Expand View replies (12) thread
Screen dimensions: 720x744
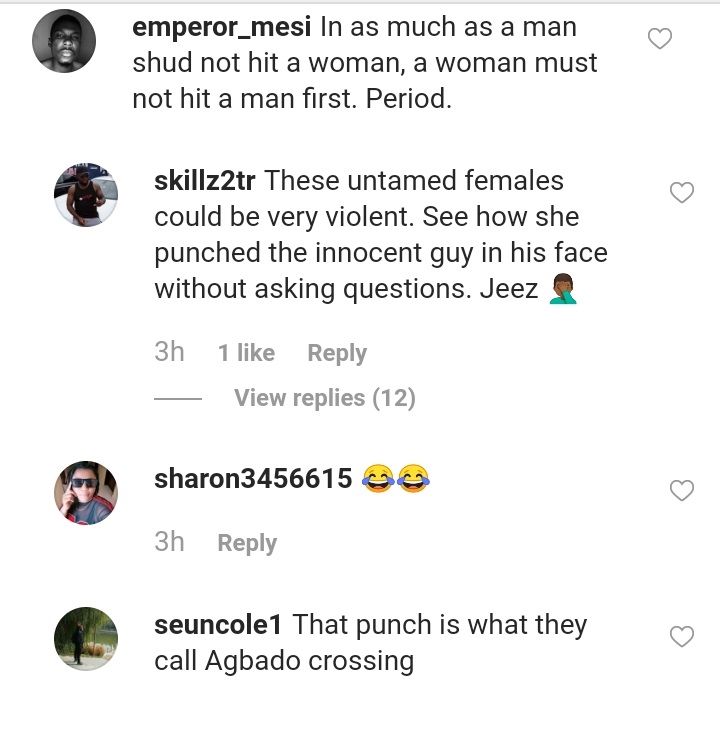[324, 398]
